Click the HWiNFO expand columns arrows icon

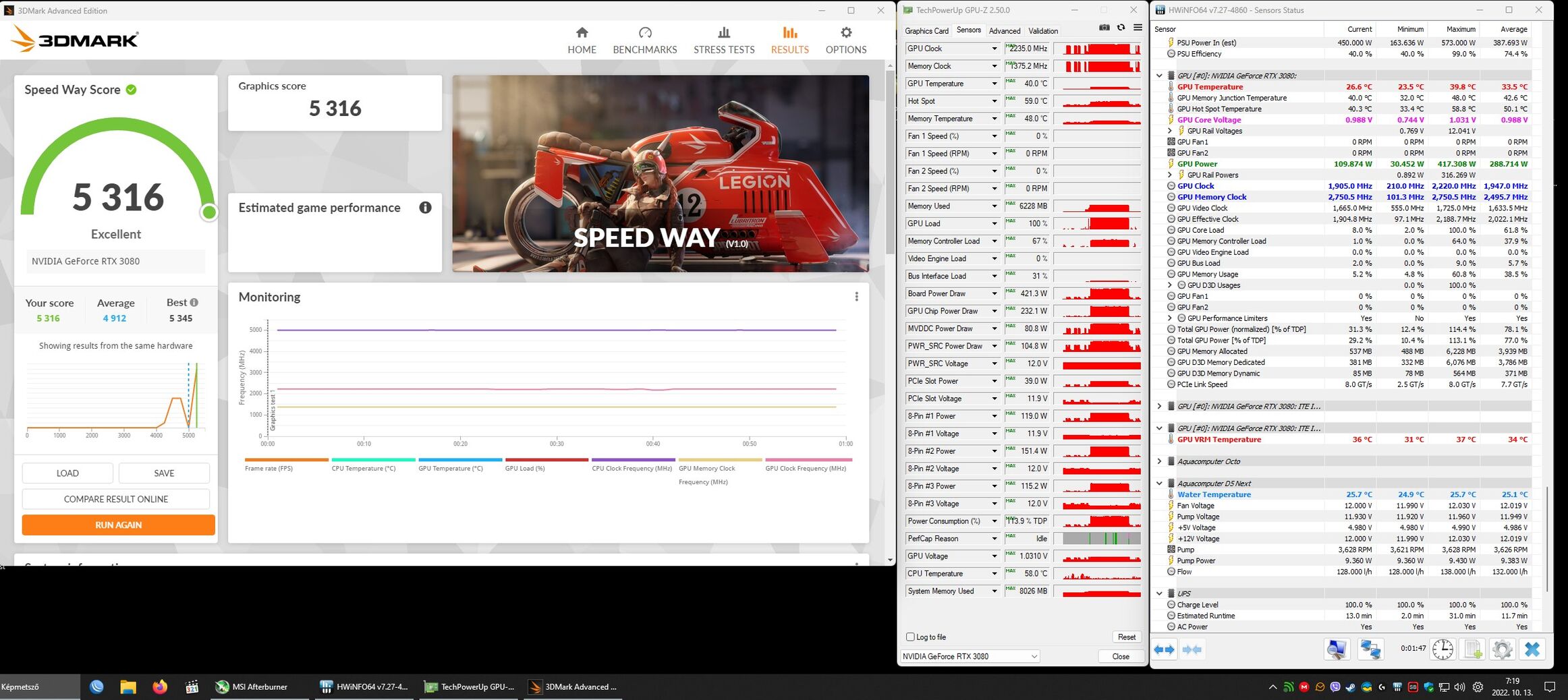(x=1165, y=649)
